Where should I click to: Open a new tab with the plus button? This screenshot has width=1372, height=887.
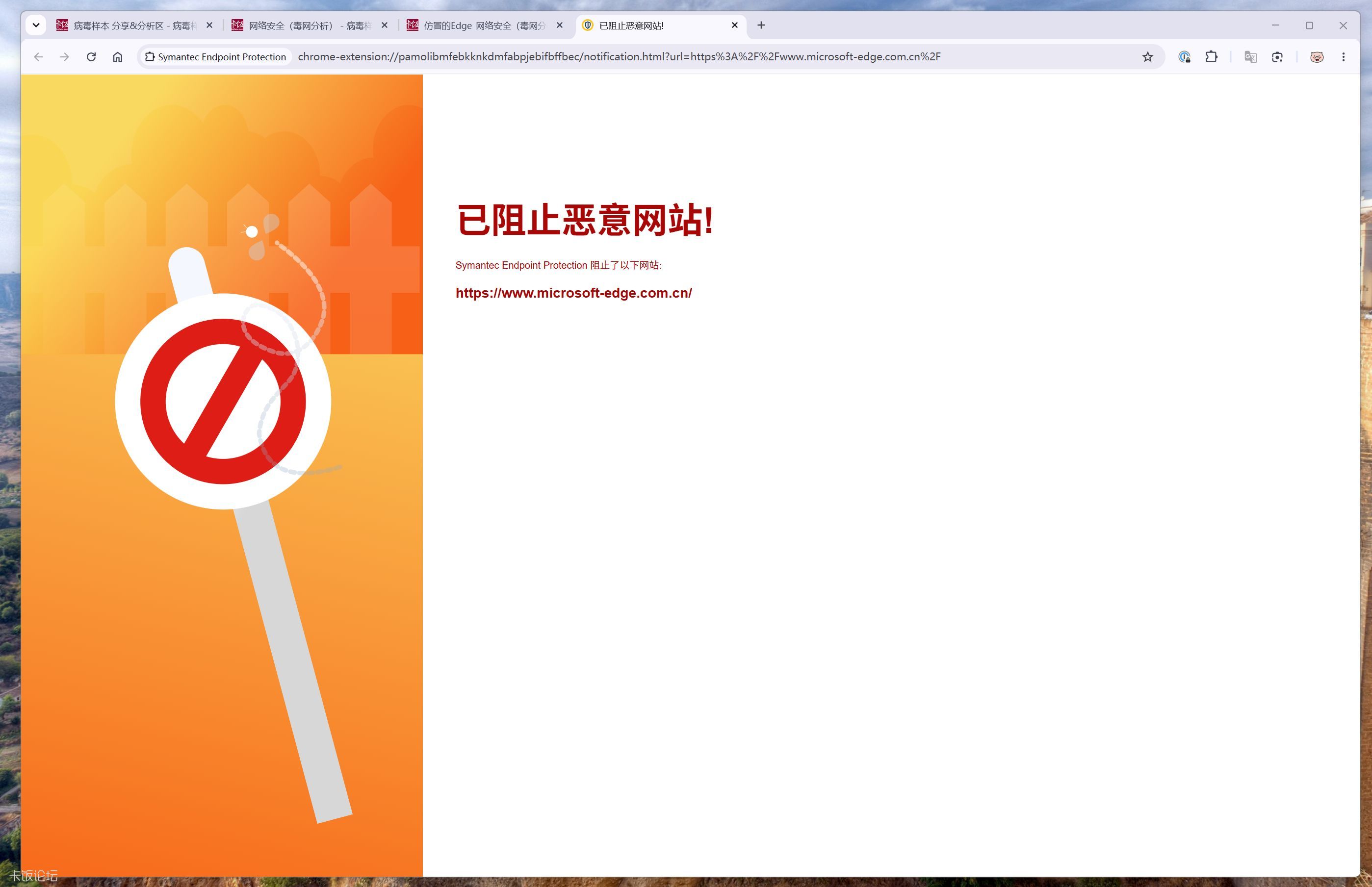tap(761, 25)
